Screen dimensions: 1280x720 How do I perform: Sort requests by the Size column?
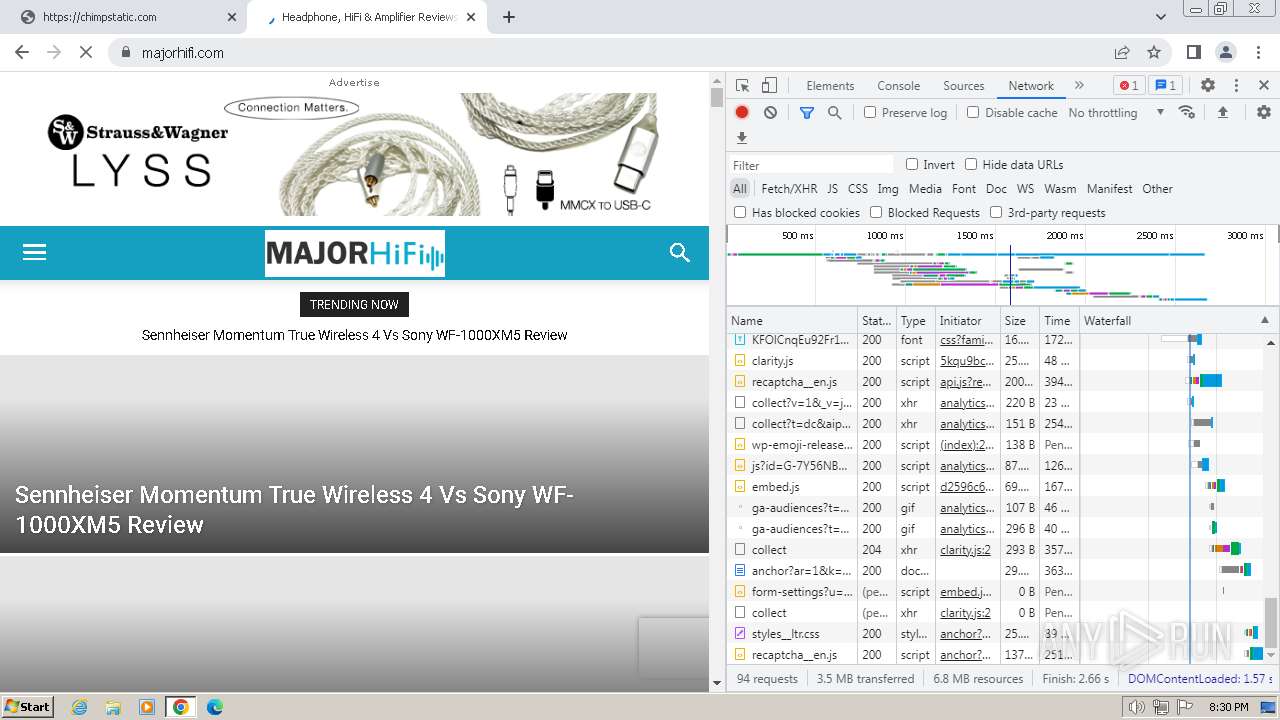(1020, 321)
